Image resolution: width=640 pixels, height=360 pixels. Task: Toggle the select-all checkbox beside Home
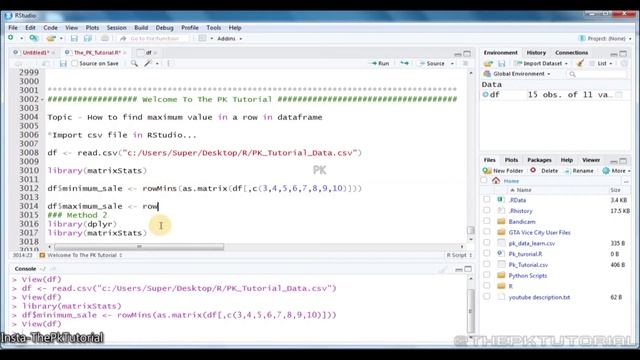[x=484, y=180]
